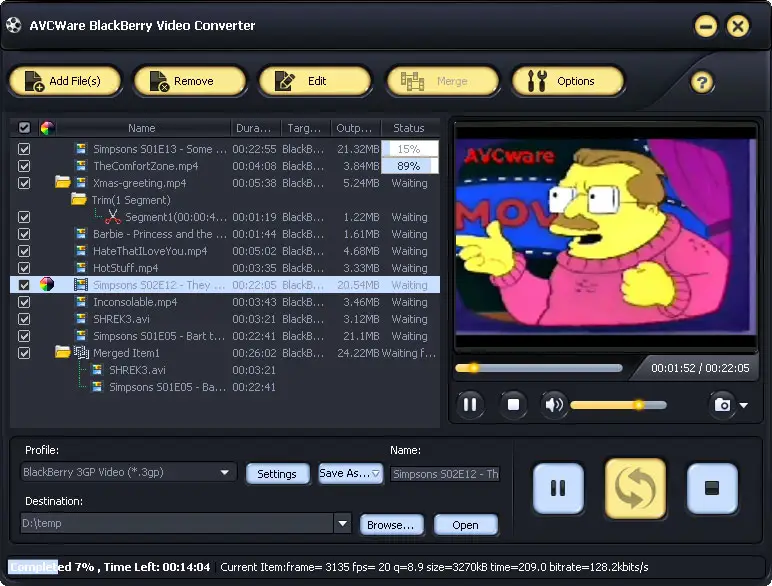Click the video icon of the child SHREK3.avi under Merged Item1
Image resolution: width=772 pixels, height=586 pixels.
pyautogui.click(x=97, y=369)
